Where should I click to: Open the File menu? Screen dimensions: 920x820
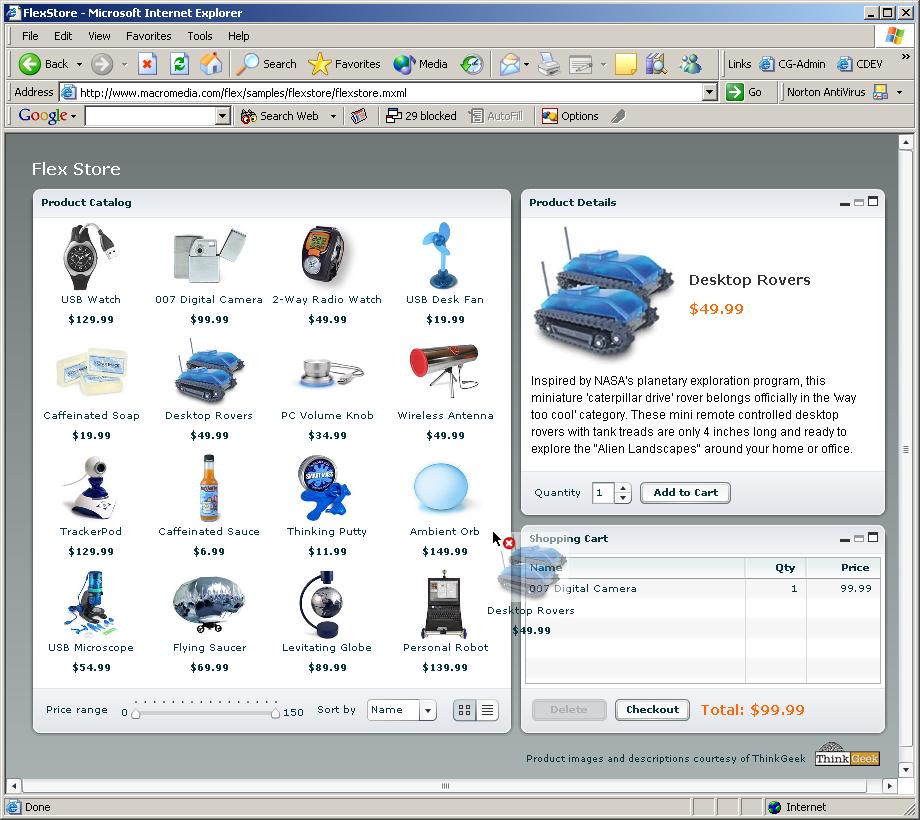[30, 36]
